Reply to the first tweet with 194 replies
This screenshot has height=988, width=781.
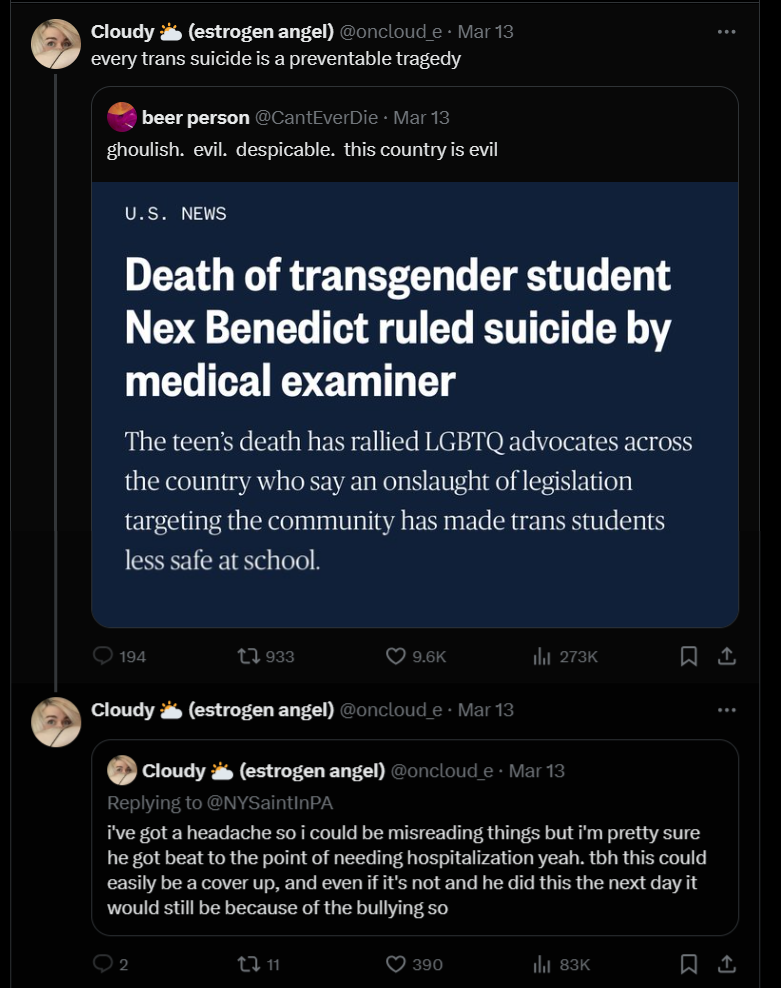coord(104,656)
